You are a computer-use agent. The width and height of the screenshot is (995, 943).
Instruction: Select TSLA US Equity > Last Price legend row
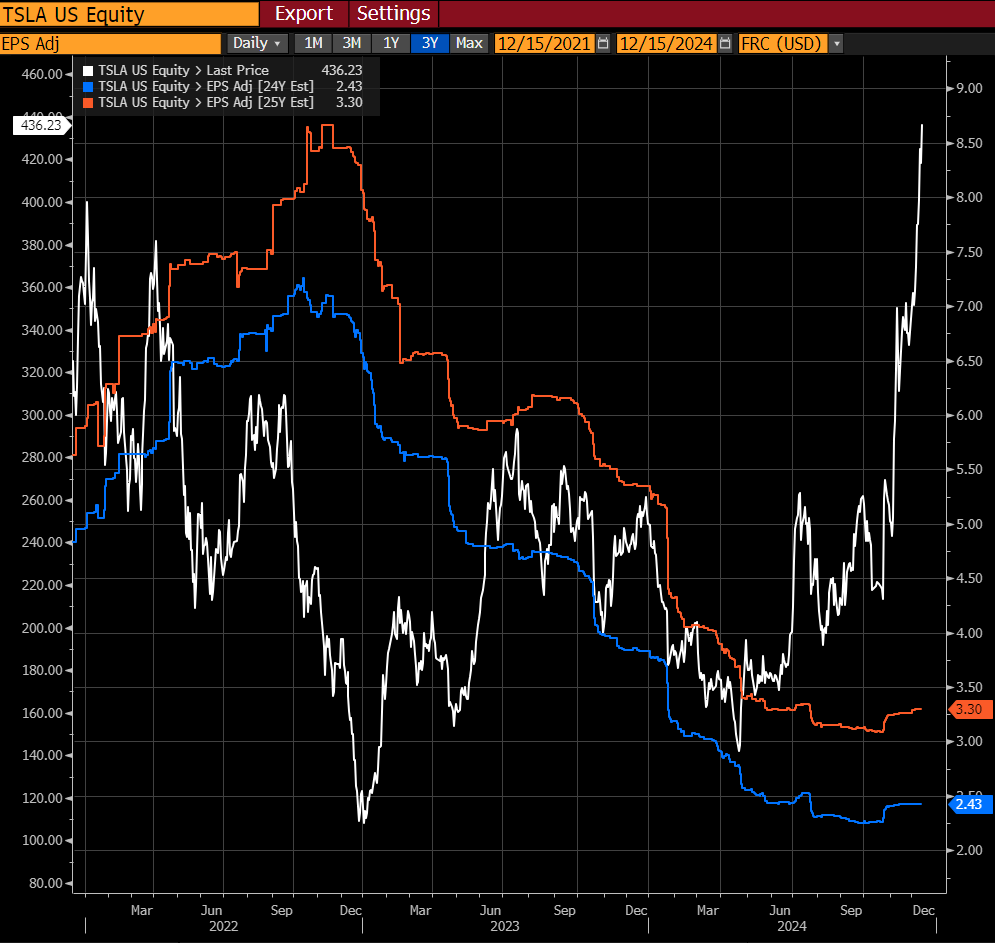point(223,70)
